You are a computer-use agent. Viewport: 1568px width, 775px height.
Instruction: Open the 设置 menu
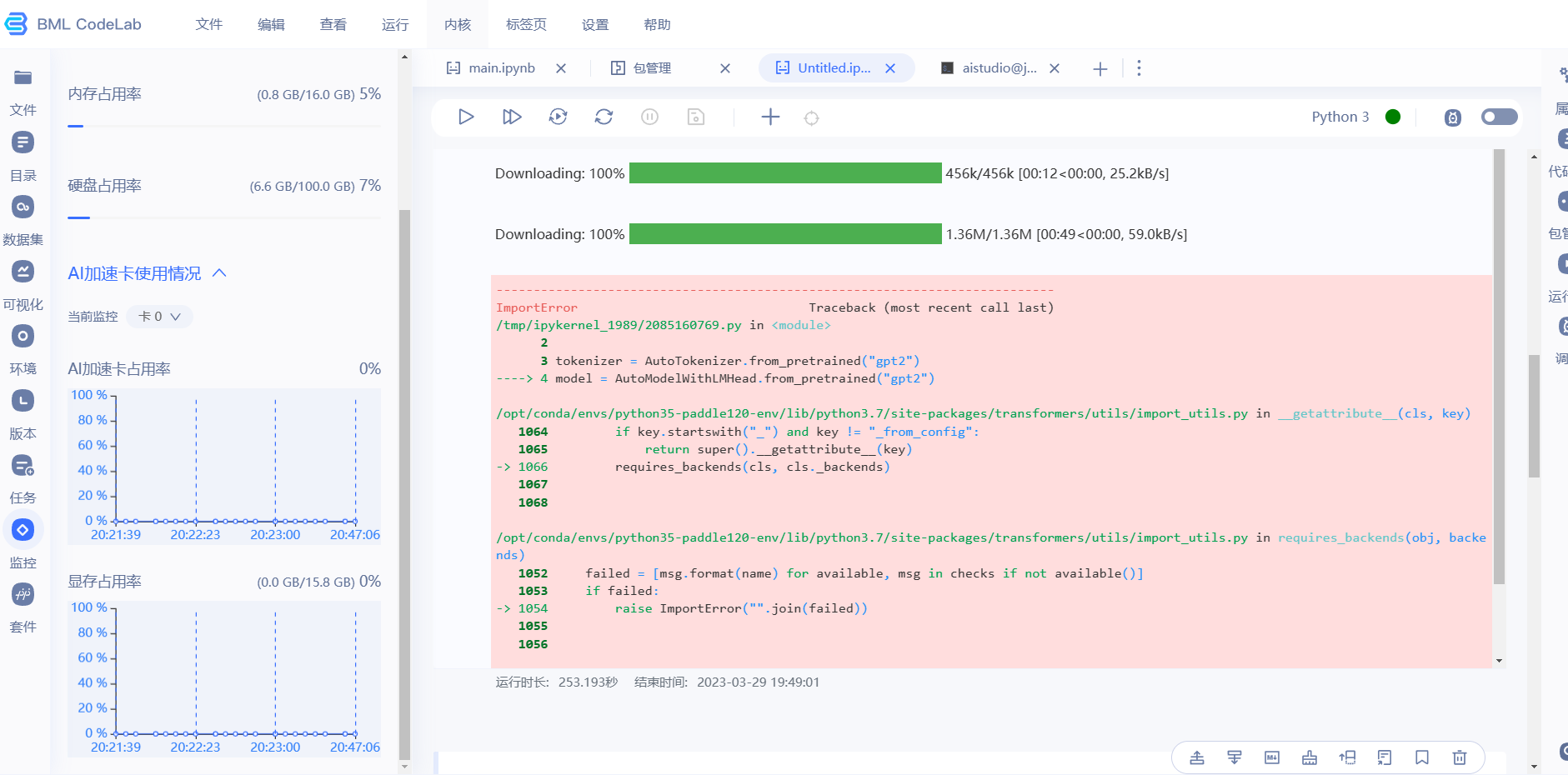(595, 25)
